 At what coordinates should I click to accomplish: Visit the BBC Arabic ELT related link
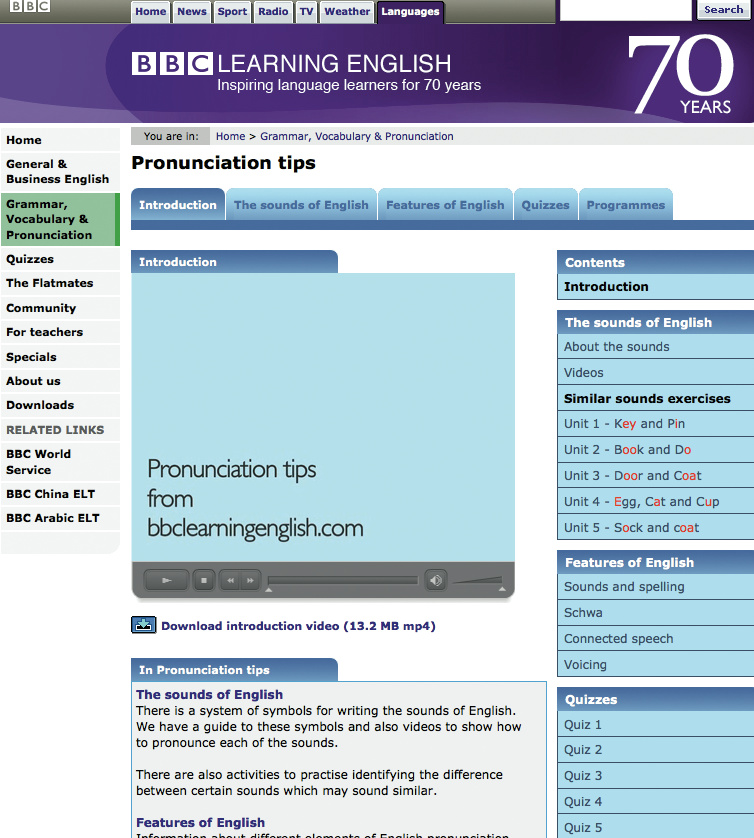(60, 518)
